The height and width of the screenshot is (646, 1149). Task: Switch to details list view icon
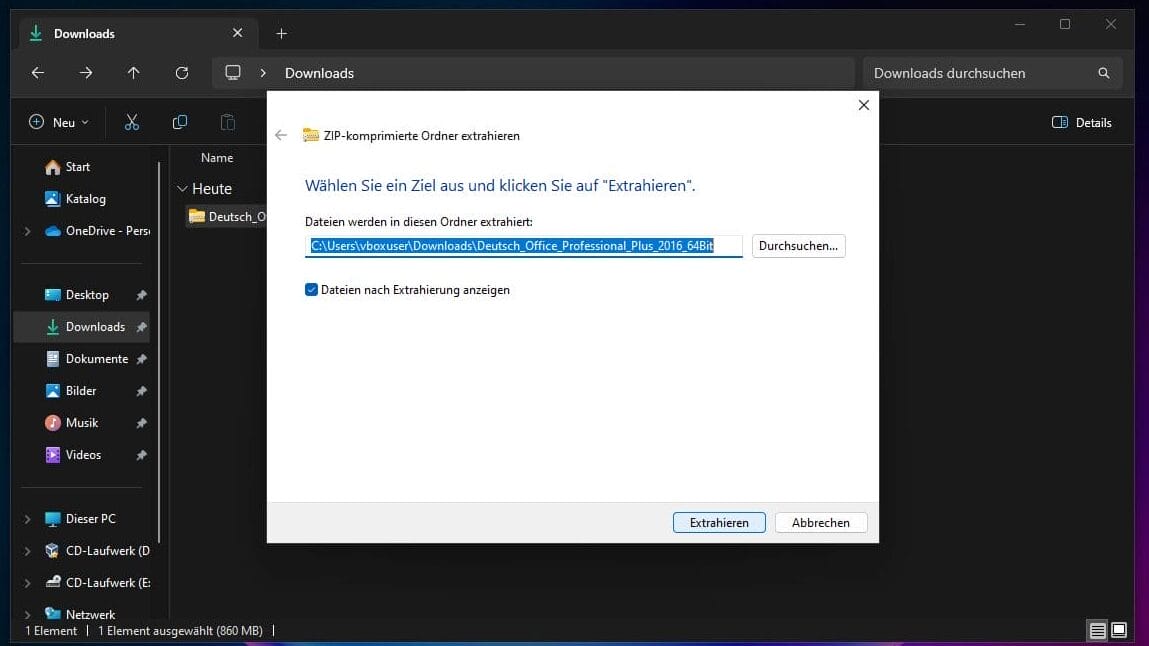1097,630
